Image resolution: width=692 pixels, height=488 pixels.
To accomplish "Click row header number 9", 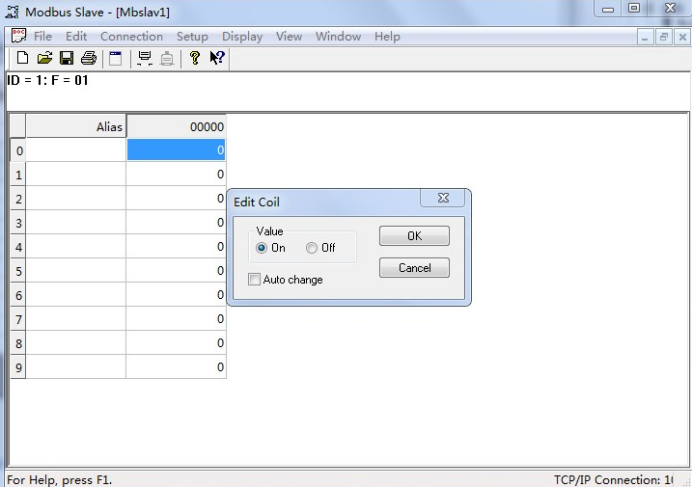I will click(x=18, y=367).
